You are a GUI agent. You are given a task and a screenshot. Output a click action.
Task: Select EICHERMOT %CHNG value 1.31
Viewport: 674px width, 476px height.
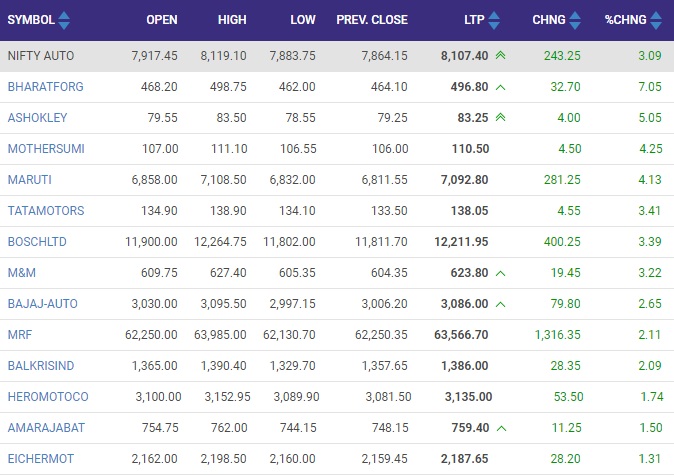click(650, 458)
